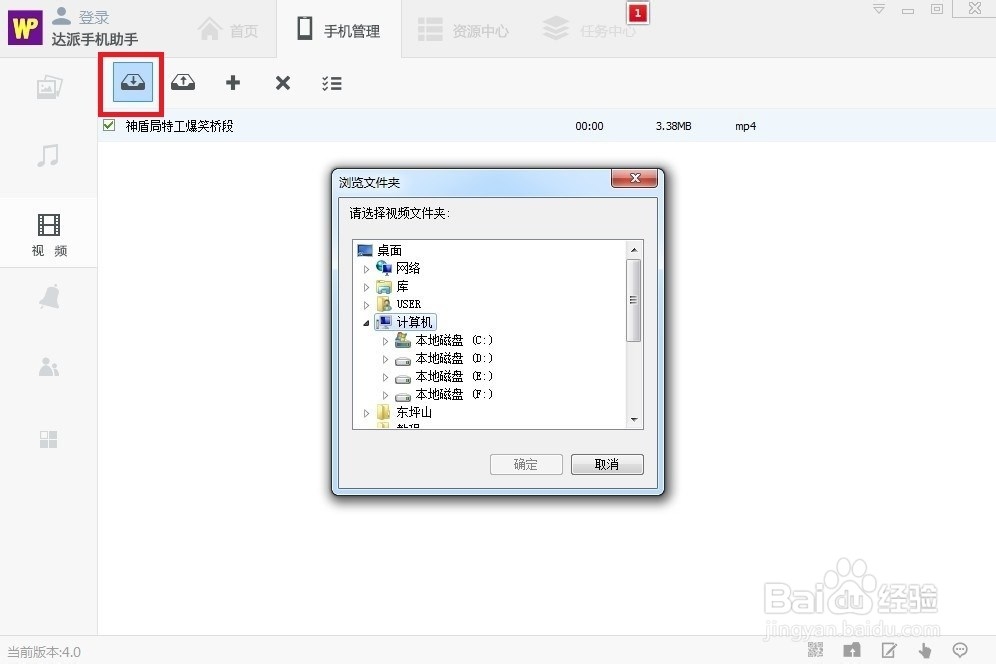Open the photos panel in the sidebar
Screen dimensions: 996x664
[48, 87]
